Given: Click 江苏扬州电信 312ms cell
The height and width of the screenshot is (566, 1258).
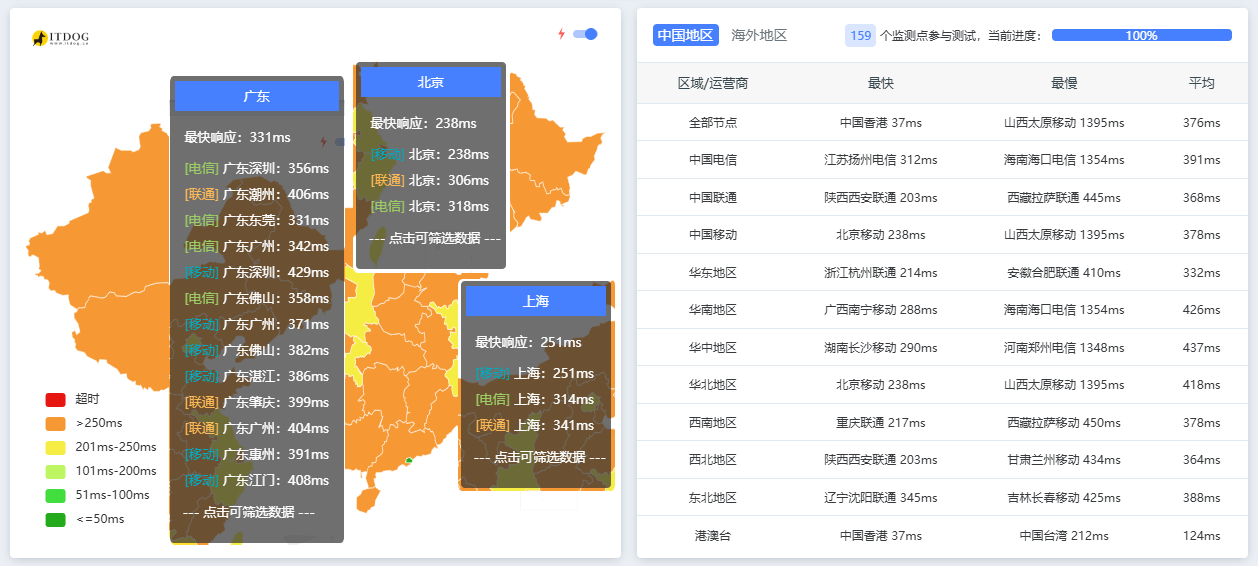Looking at the screenshot, I should tap(881, 160).
